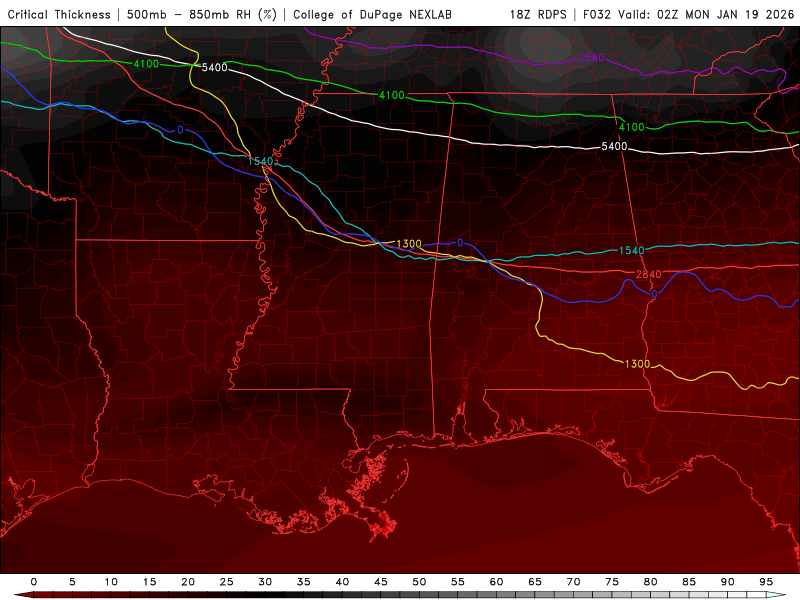Screen dimensions: 800x600
Task: Click the '60' colorbar tick label
Action: [x=496, y=582]
